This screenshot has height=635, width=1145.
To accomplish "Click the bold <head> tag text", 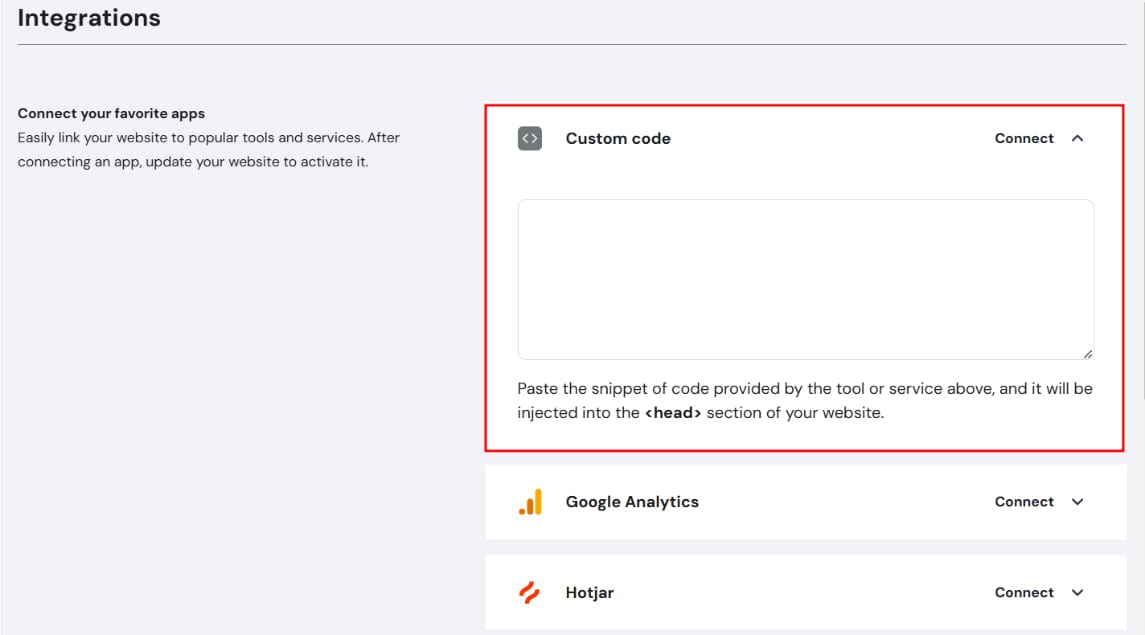I will pos(673,413).
